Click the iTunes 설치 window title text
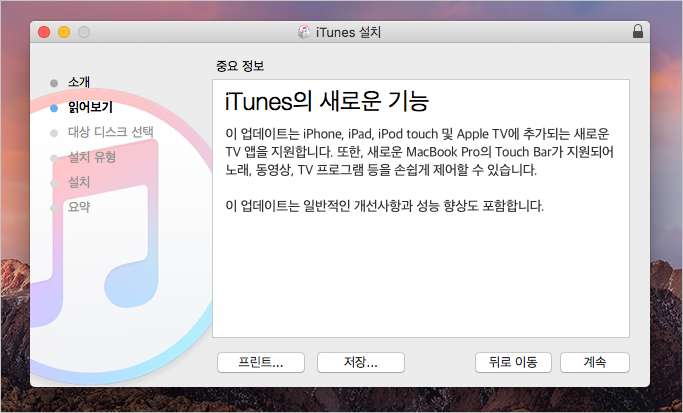The width and height of the screenshot is (683, 413). (x=348, y=32)
